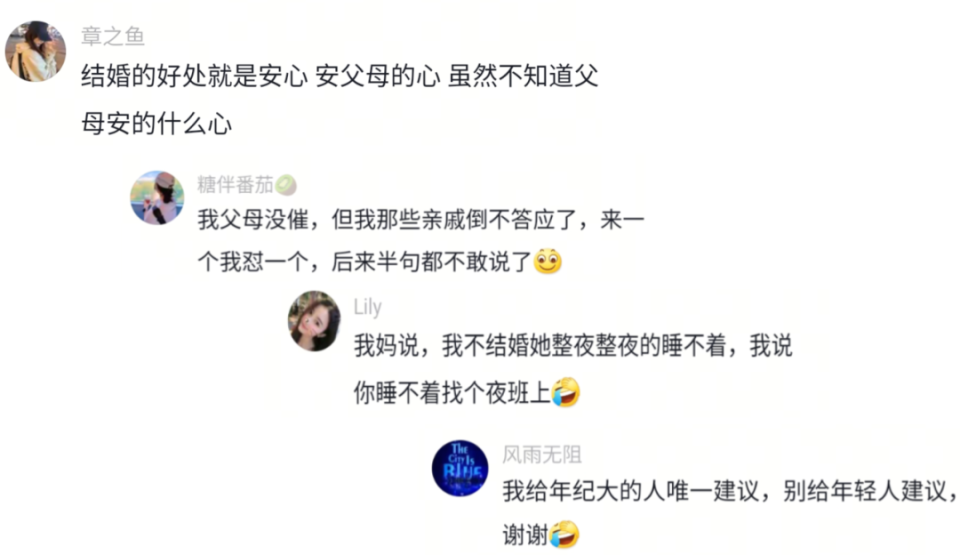Open 章之鱼's profile avatar

[36, 51]
